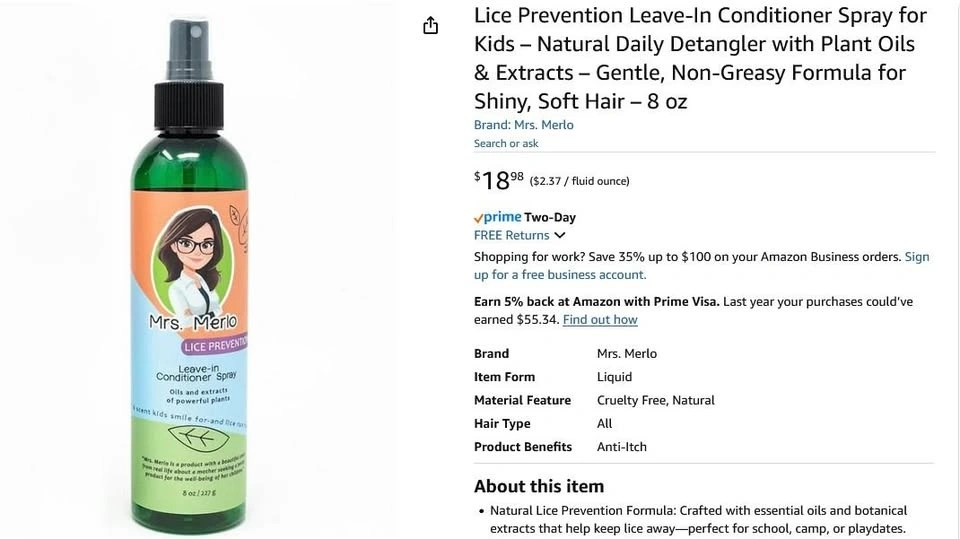960x539 pixels.
Task: Click the per fluid ounce price note
Action: [x=579, y=181]
